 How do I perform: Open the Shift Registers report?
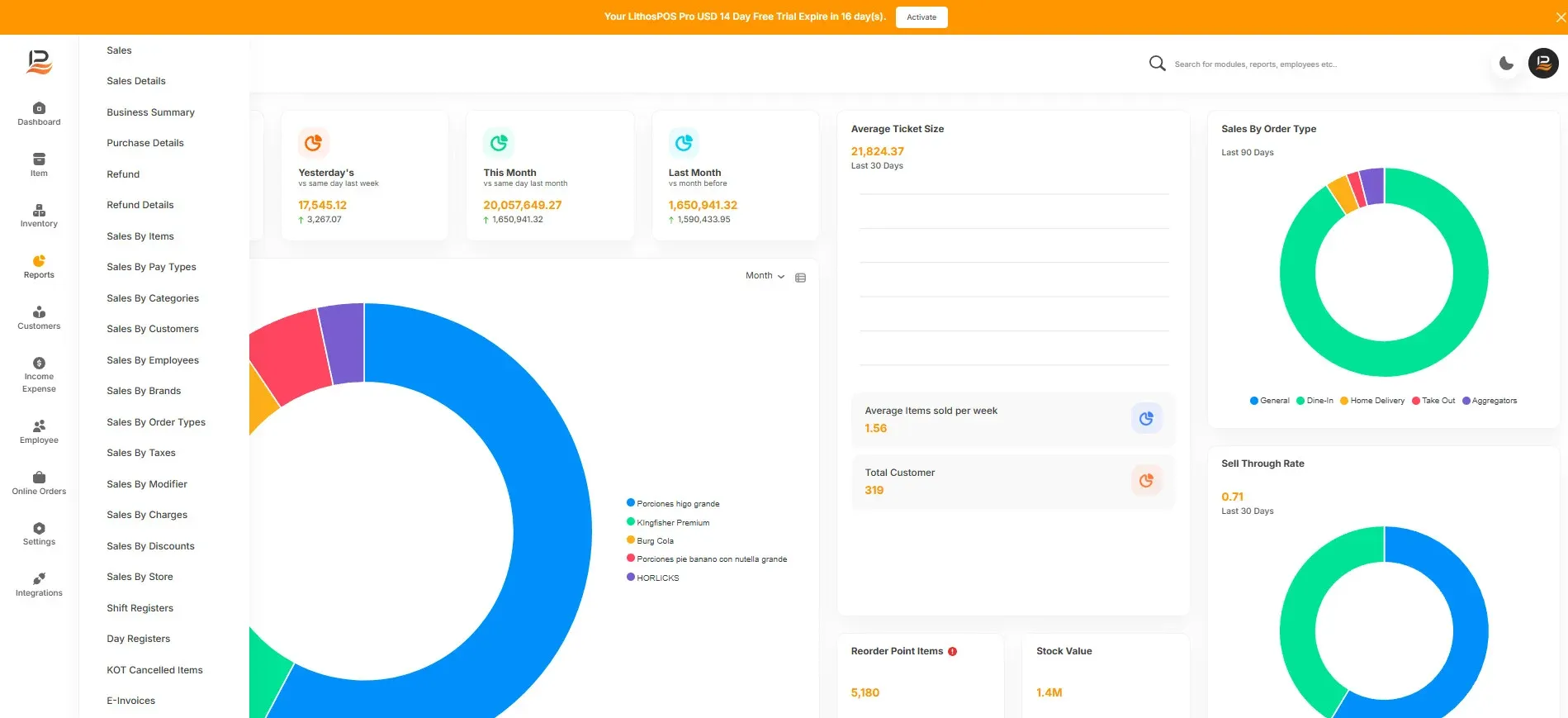[x=140, y=608]
